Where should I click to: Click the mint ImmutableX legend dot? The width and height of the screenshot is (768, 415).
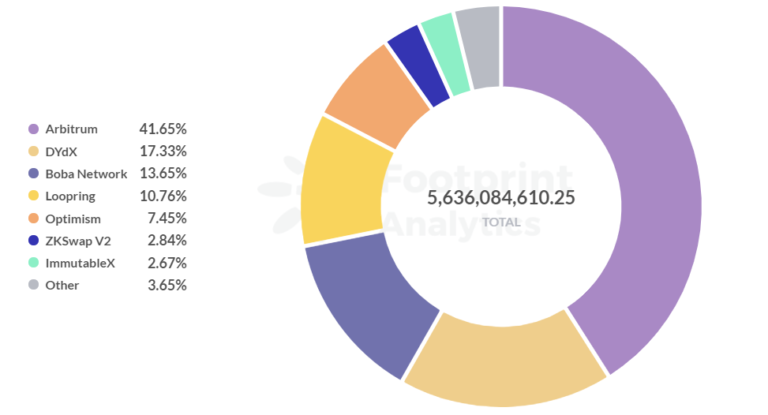(x=34, y=263)
